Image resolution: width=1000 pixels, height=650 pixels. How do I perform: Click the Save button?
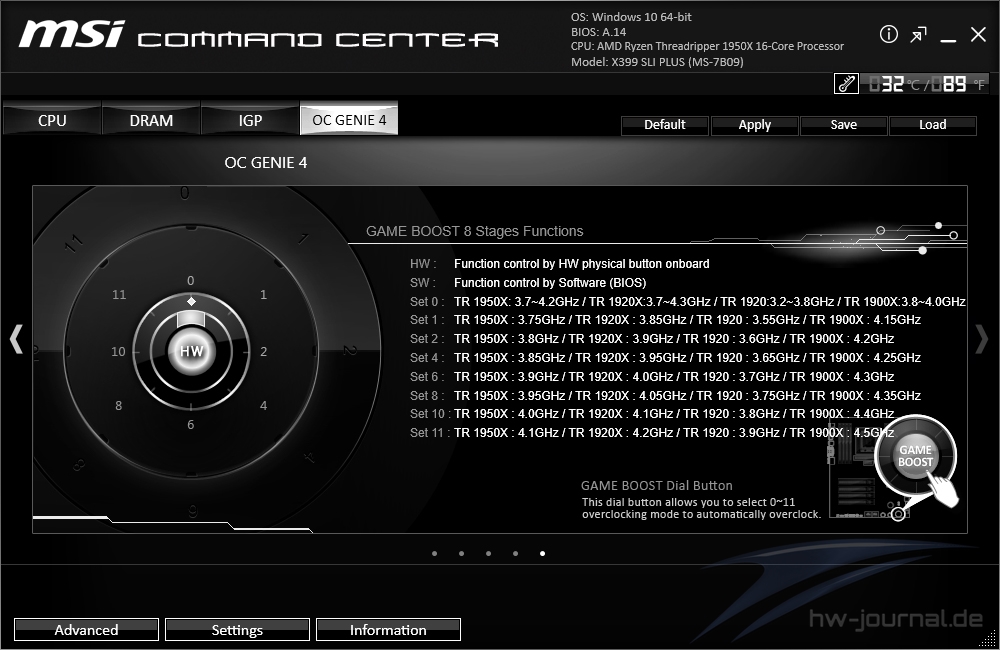[843, 125]
